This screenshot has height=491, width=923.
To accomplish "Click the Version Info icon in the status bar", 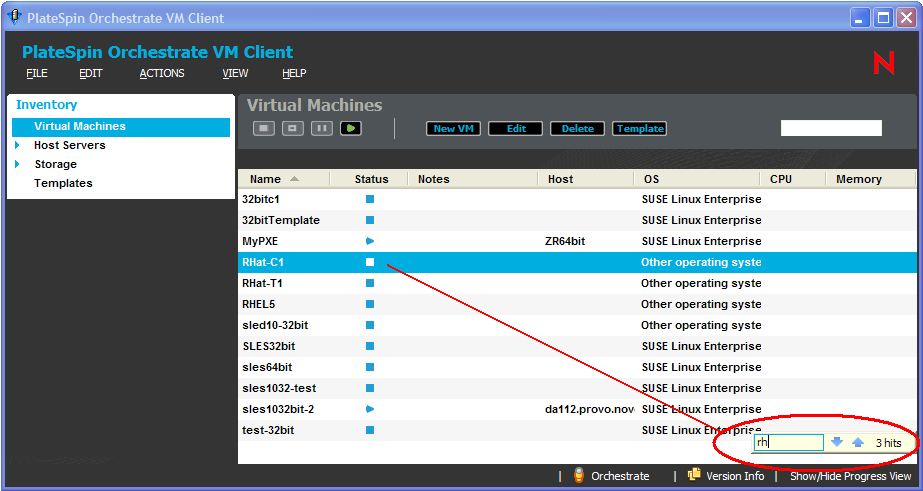I will pos(695,475).
